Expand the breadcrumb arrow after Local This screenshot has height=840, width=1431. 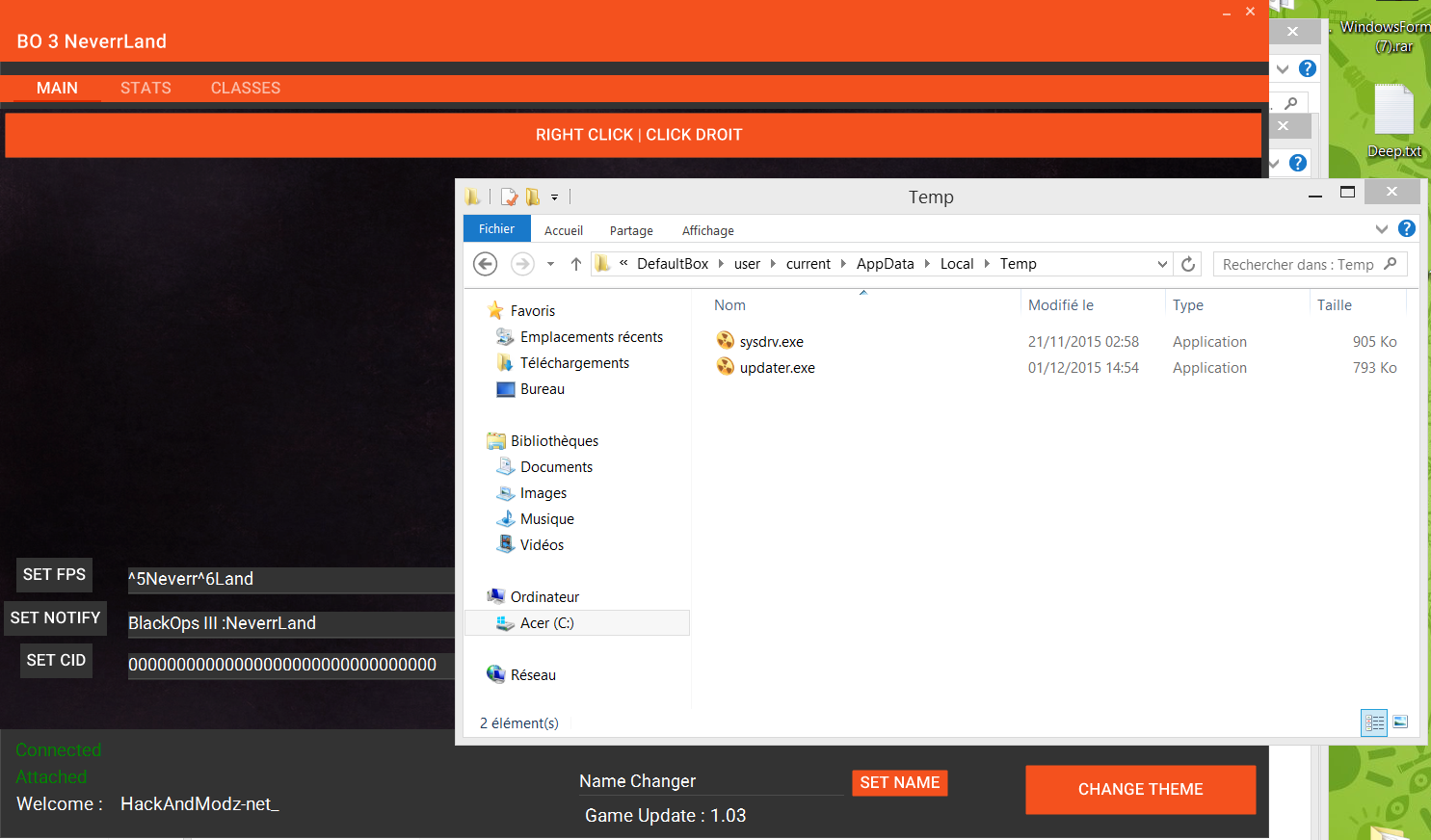pyautogui.click(x=987, y=264)
